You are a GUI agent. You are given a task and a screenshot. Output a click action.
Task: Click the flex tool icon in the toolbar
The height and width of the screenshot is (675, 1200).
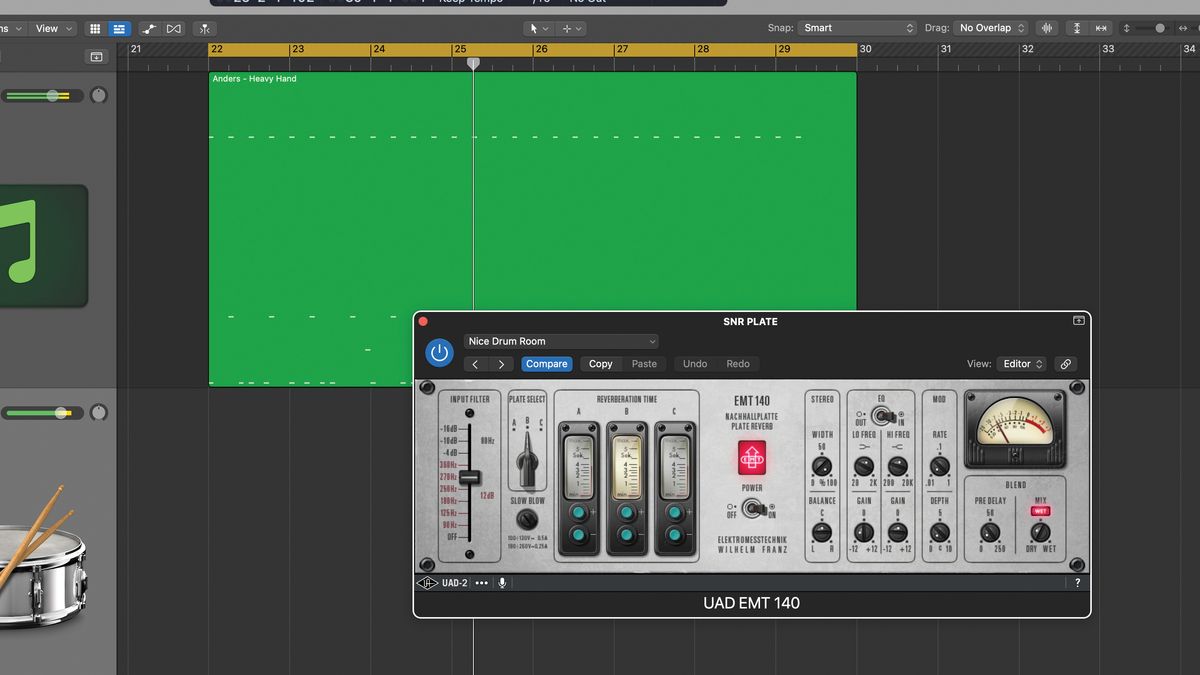click(x=205, y=29)
